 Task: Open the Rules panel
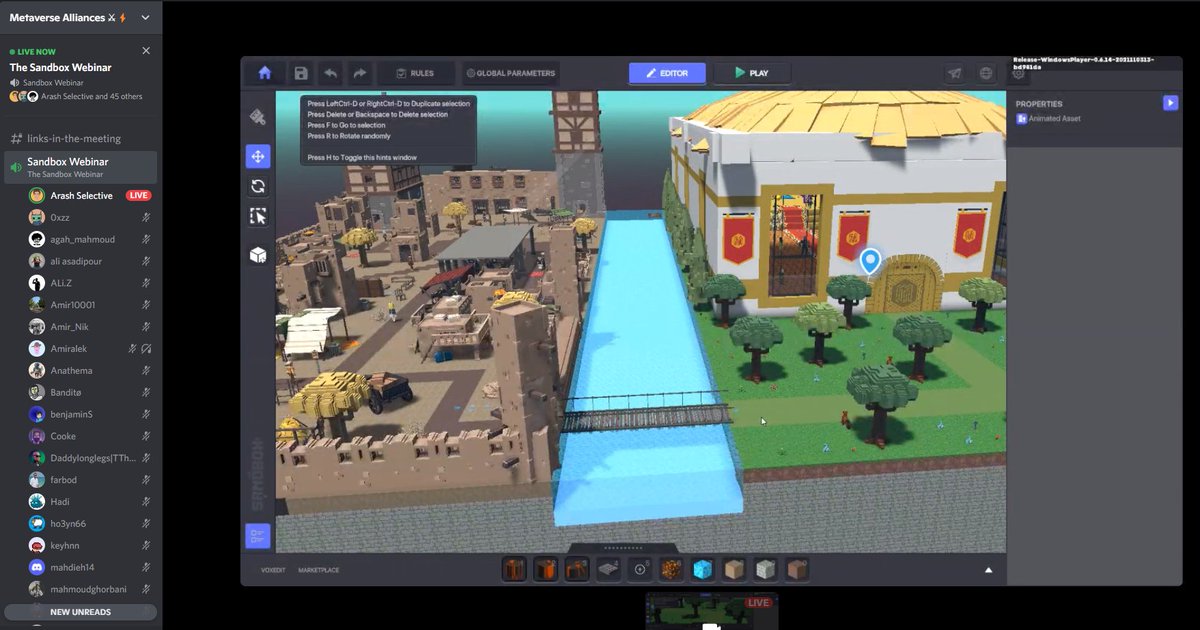point(416,73)
